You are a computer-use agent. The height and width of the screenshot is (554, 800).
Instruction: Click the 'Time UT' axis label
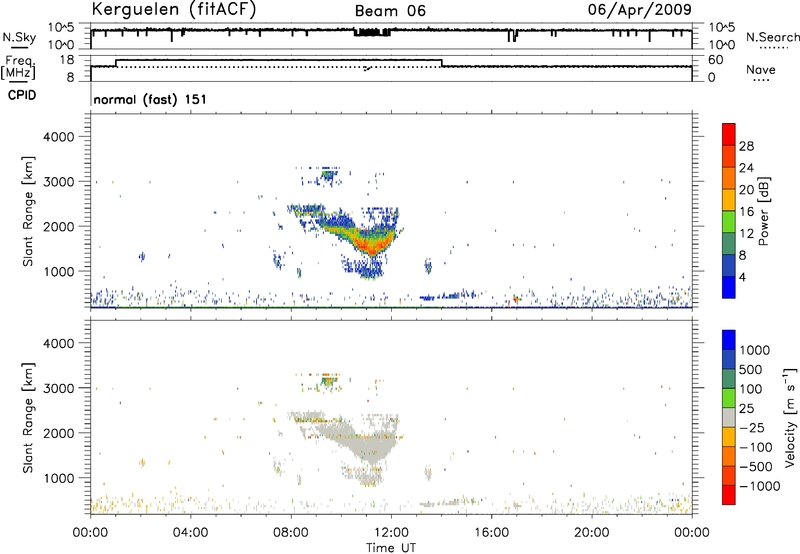point(391,548)
